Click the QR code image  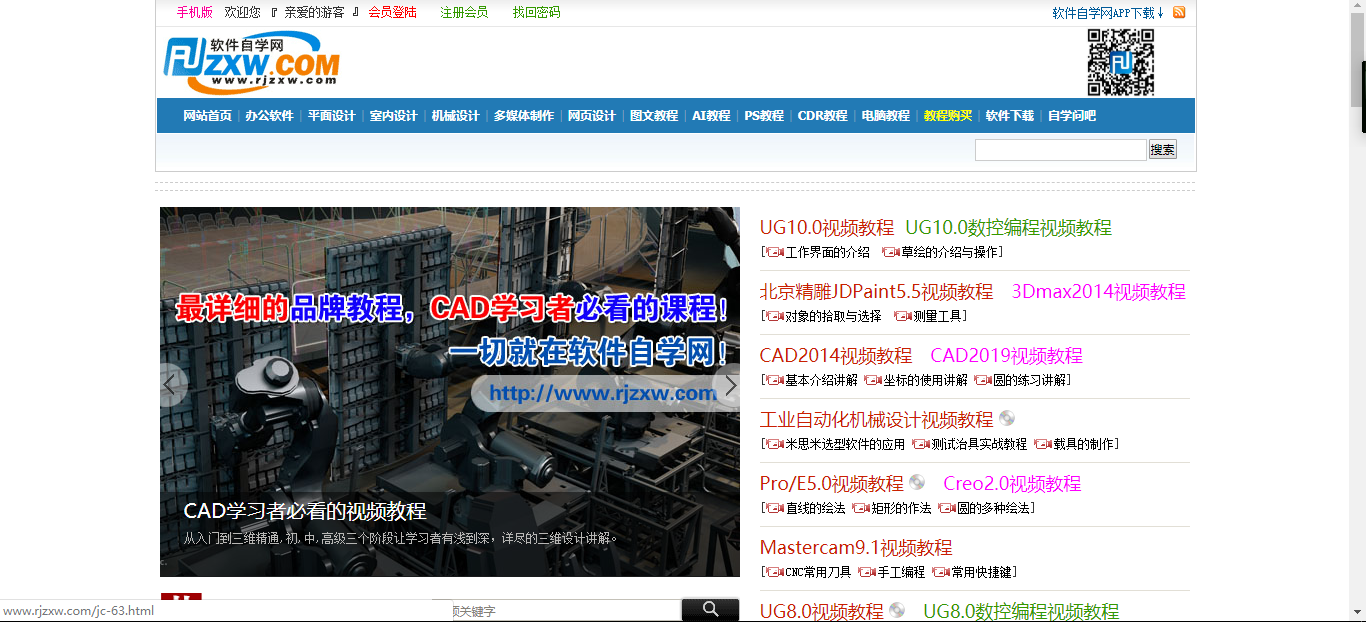point(1121,62)
